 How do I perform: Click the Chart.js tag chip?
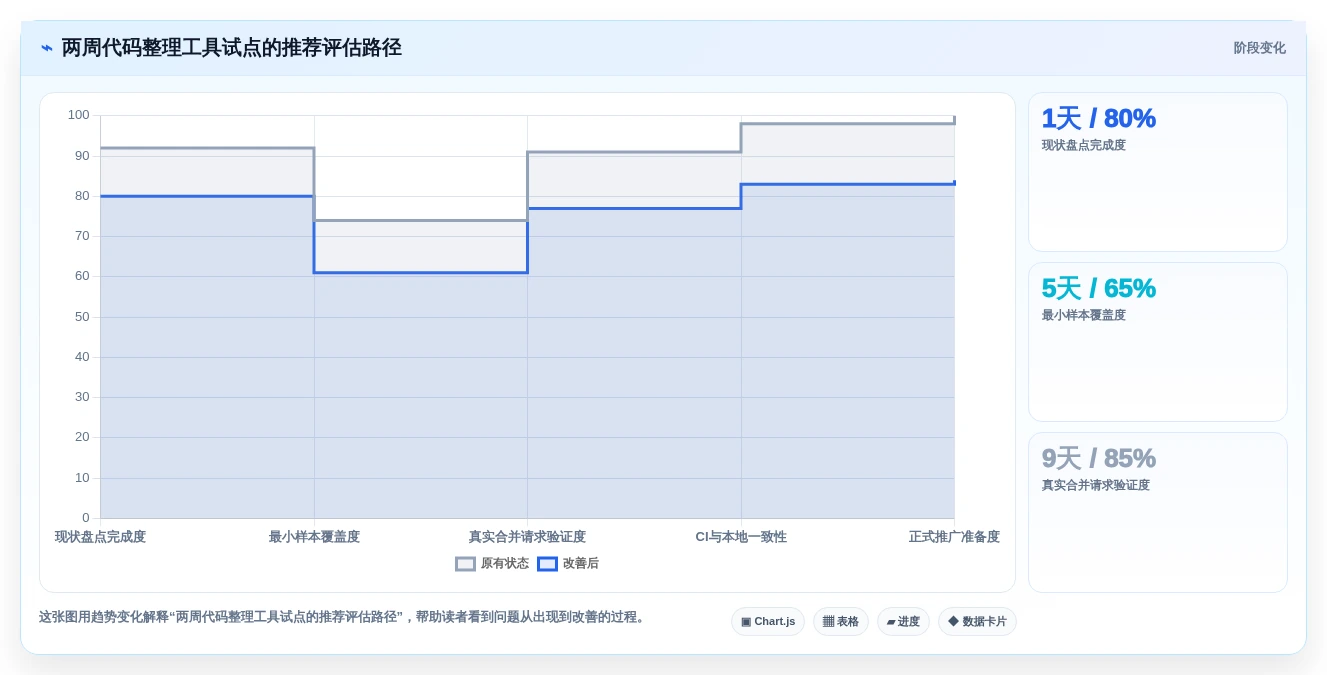tap(768, 622)
